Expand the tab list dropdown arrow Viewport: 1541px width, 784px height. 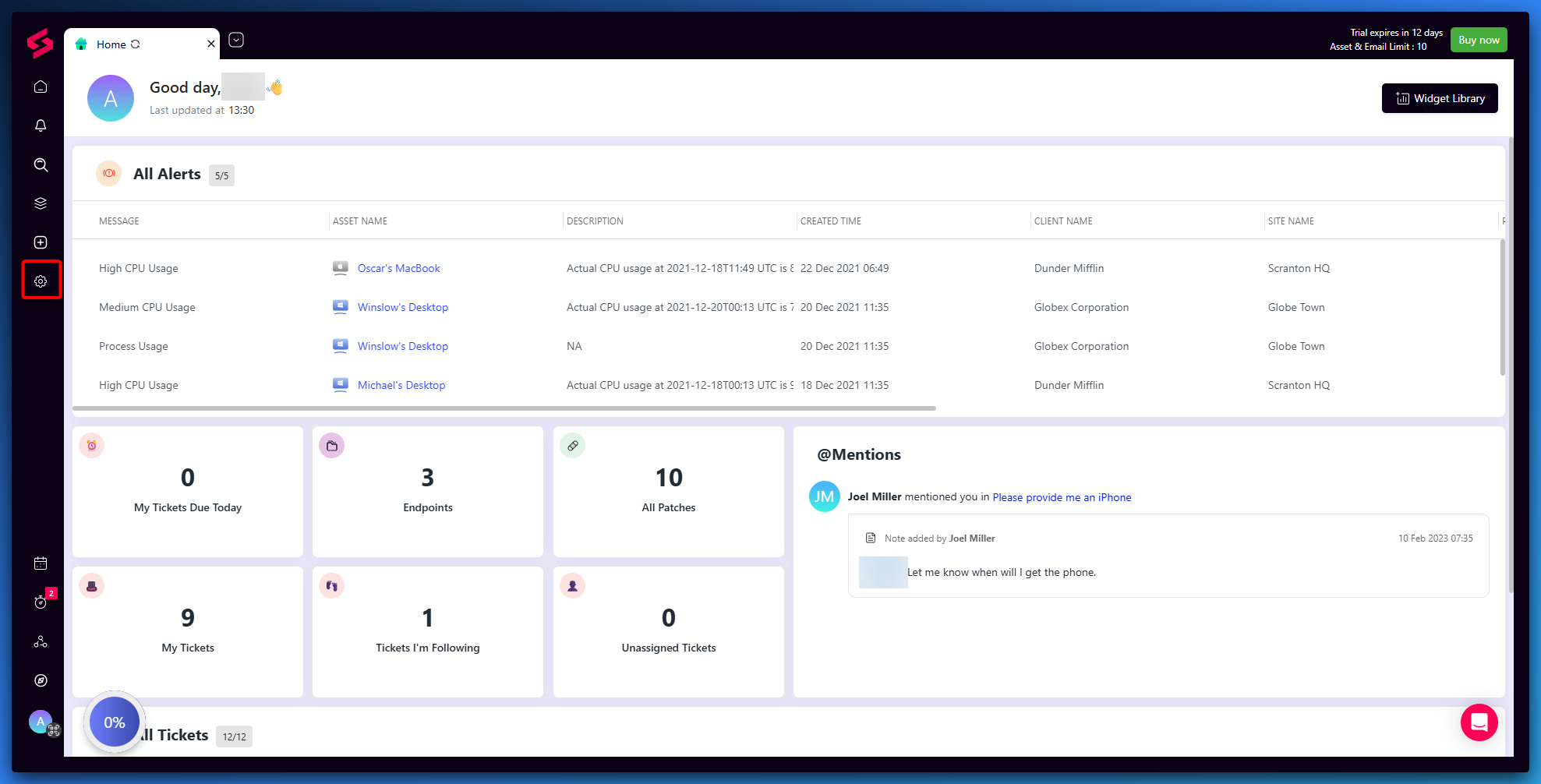(236, 40)
